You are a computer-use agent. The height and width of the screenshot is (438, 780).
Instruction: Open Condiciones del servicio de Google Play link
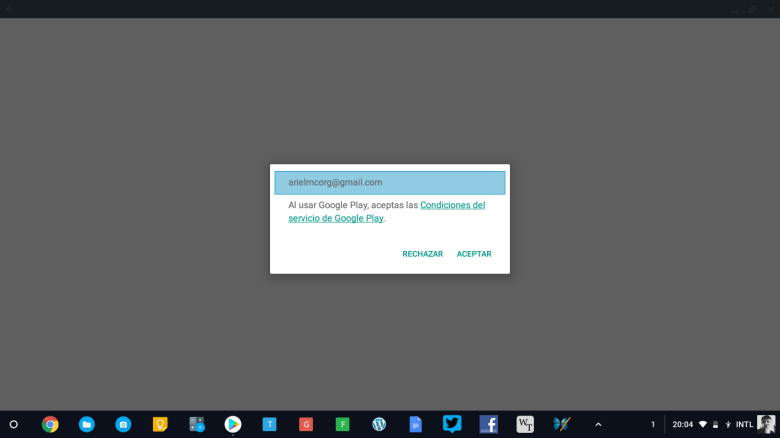click(x=387, y=212)
